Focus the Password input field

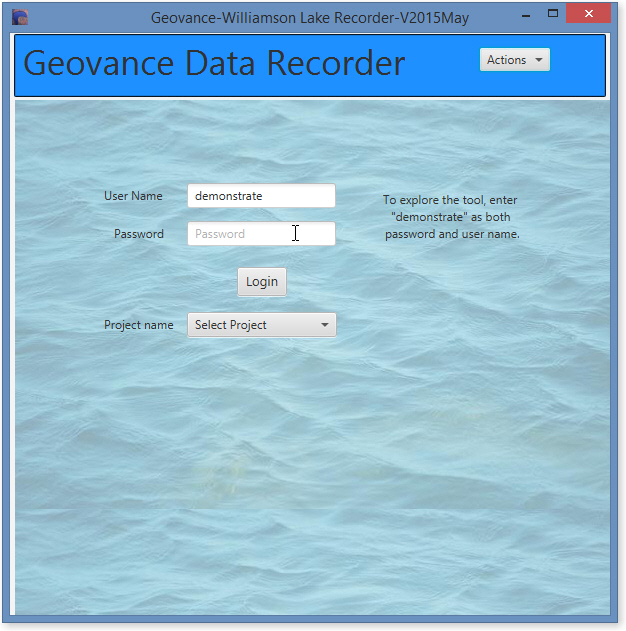click(261, 234)
